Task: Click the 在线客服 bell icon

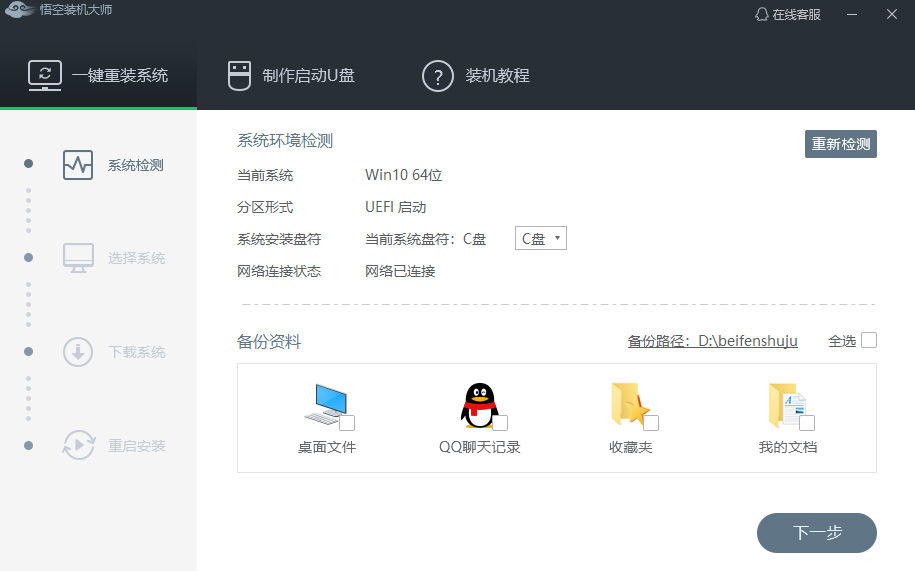Action: tap(762, 15)
